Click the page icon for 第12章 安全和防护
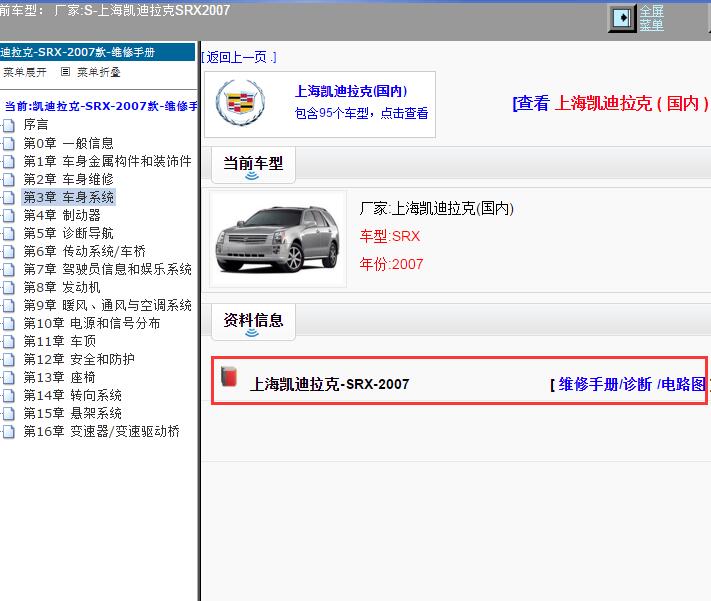This screenshot has height=601, width=711. click(9, 360)
